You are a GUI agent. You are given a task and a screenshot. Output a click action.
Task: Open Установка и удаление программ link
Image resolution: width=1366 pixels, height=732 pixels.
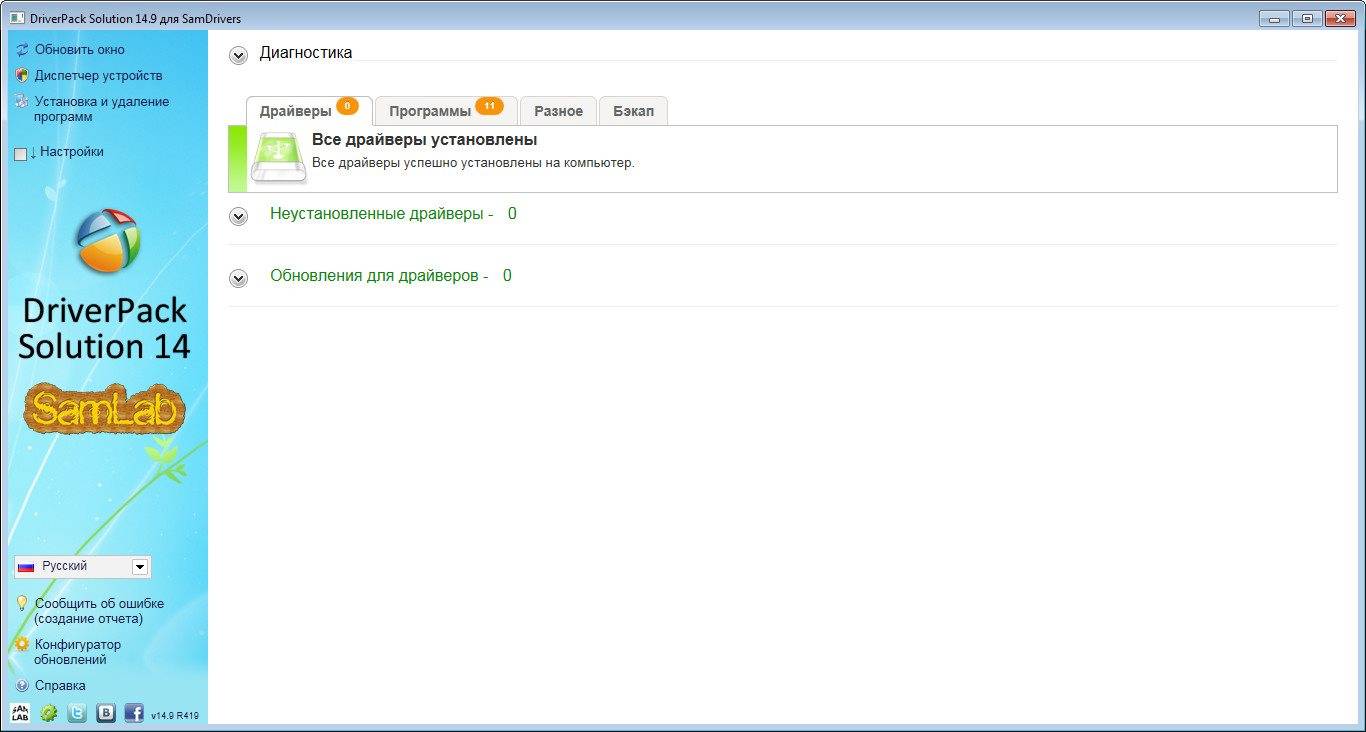pyautogui.click(x=102, y=109)
